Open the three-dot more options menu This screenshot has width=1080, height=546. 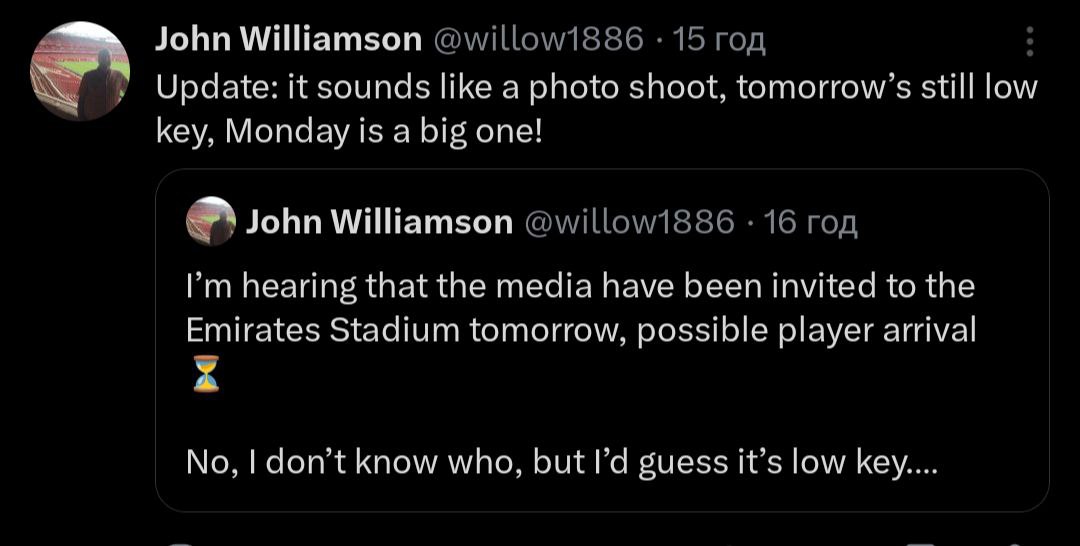coord(1030,42)
